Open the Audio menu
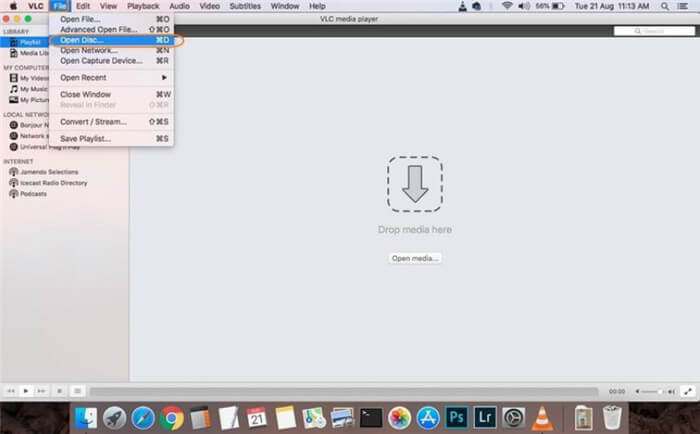The image size is (700, 434). click(x=179, y=6)
